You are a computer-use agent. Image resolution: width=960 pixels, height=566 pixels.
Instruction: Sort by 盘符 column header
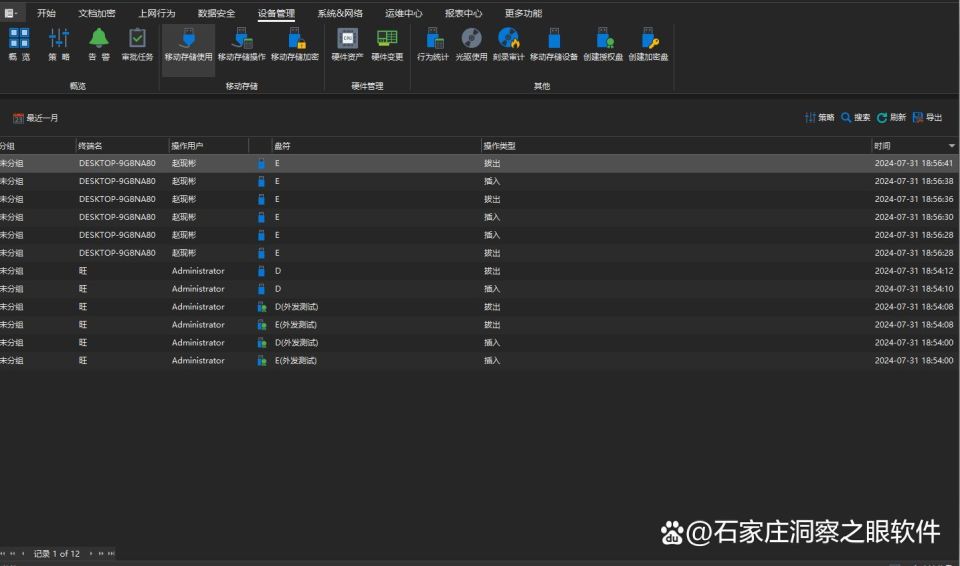coord(376,146)
